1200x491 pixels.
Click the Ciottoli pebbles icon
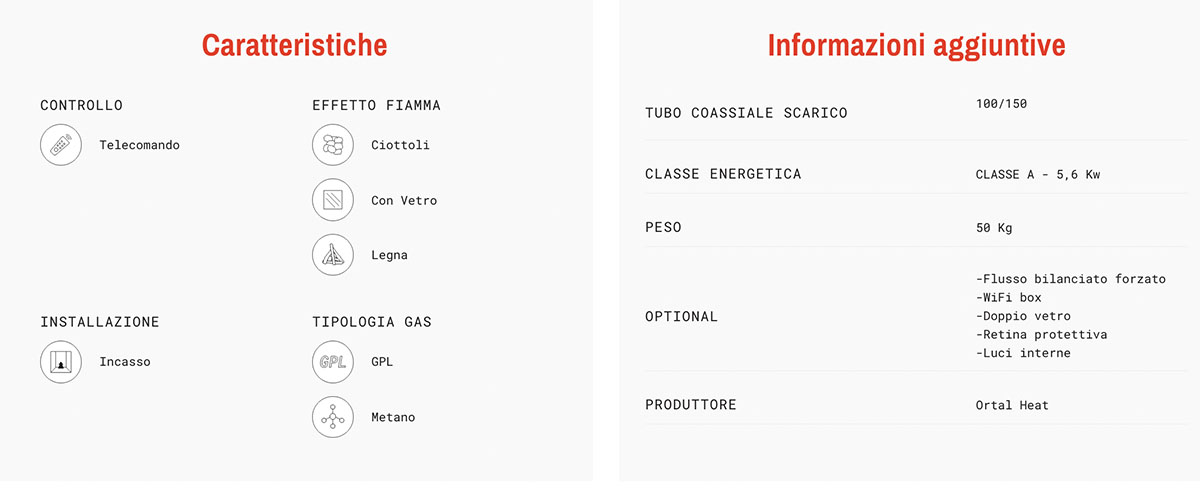[x=333, y=145]
